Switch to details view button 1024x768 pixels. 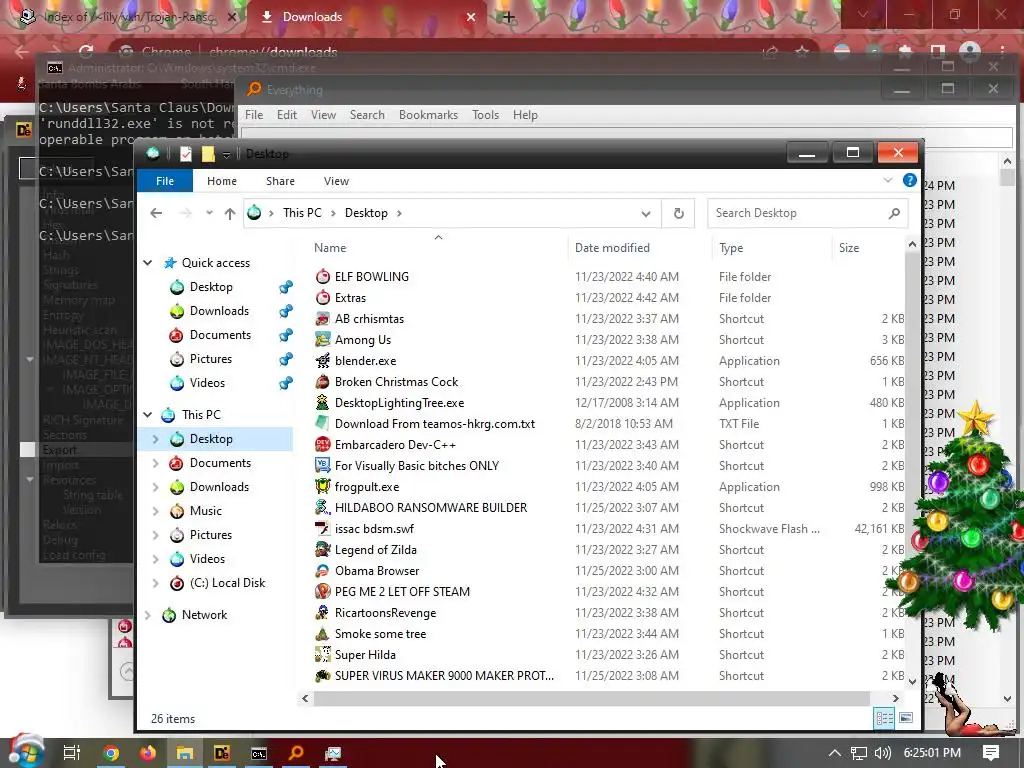pyautogui.click(x=884, y=718)
